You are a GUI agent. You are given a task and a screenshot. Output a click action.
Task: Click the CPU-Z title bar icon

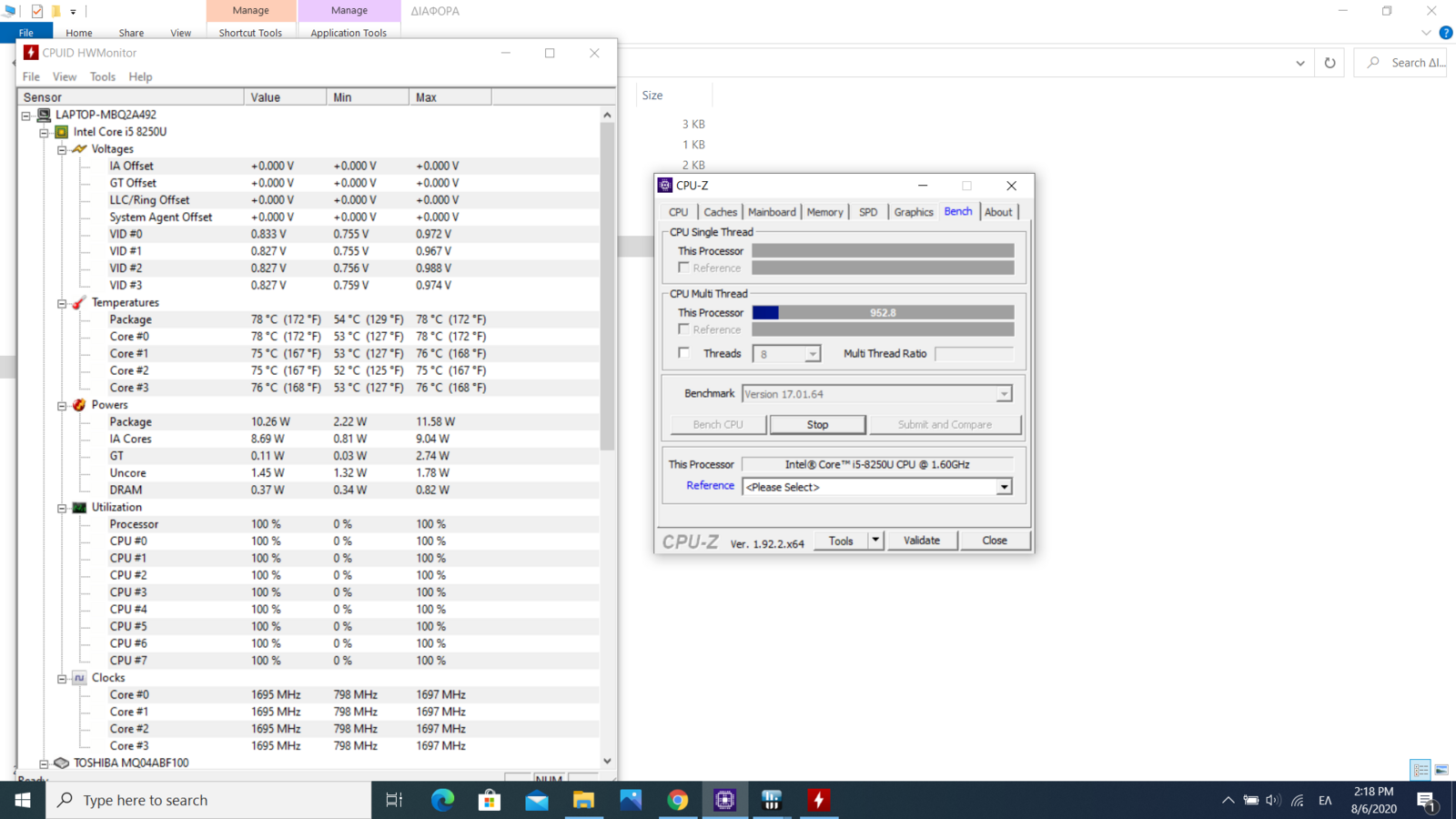point(665,186)
